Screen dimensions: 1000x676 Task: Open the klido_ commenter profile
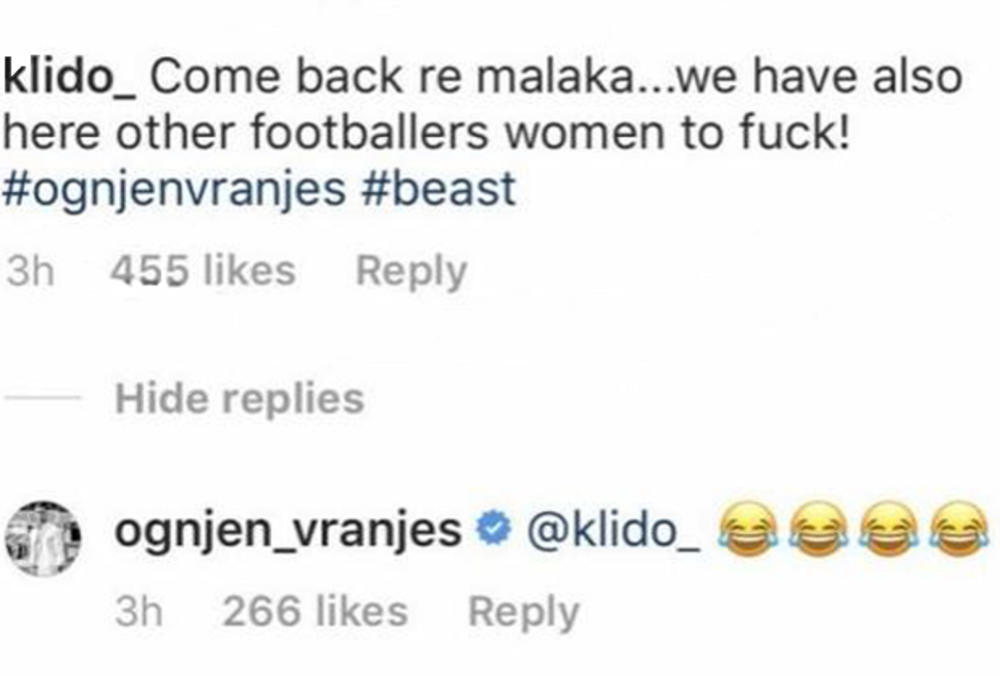(x=69, y=77)
